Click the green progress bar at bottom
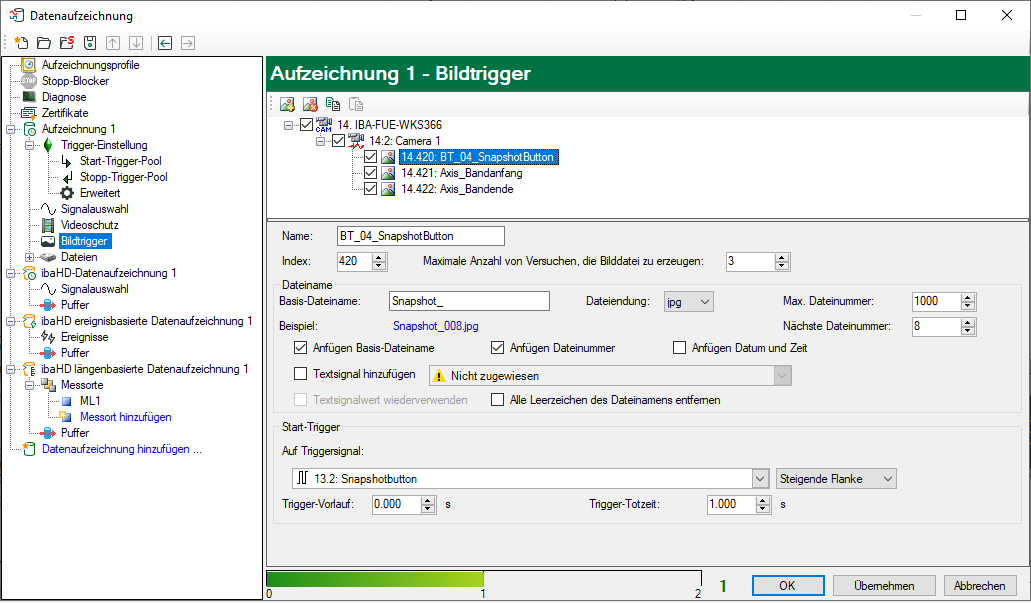The image size is (1031, 603). (x=374, y=579)
